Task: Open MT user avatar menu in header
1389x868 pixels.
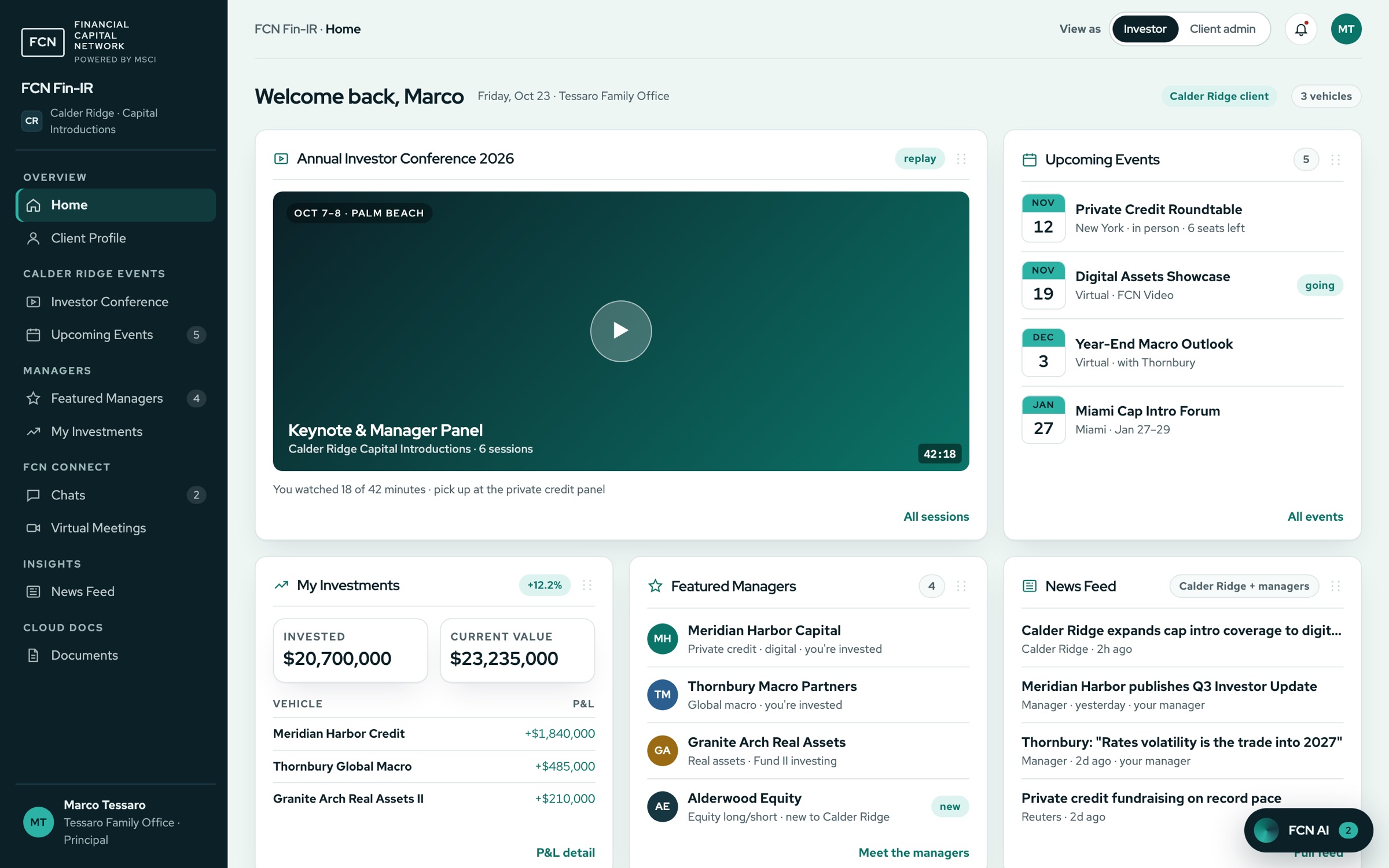Action: point(1346,29)
